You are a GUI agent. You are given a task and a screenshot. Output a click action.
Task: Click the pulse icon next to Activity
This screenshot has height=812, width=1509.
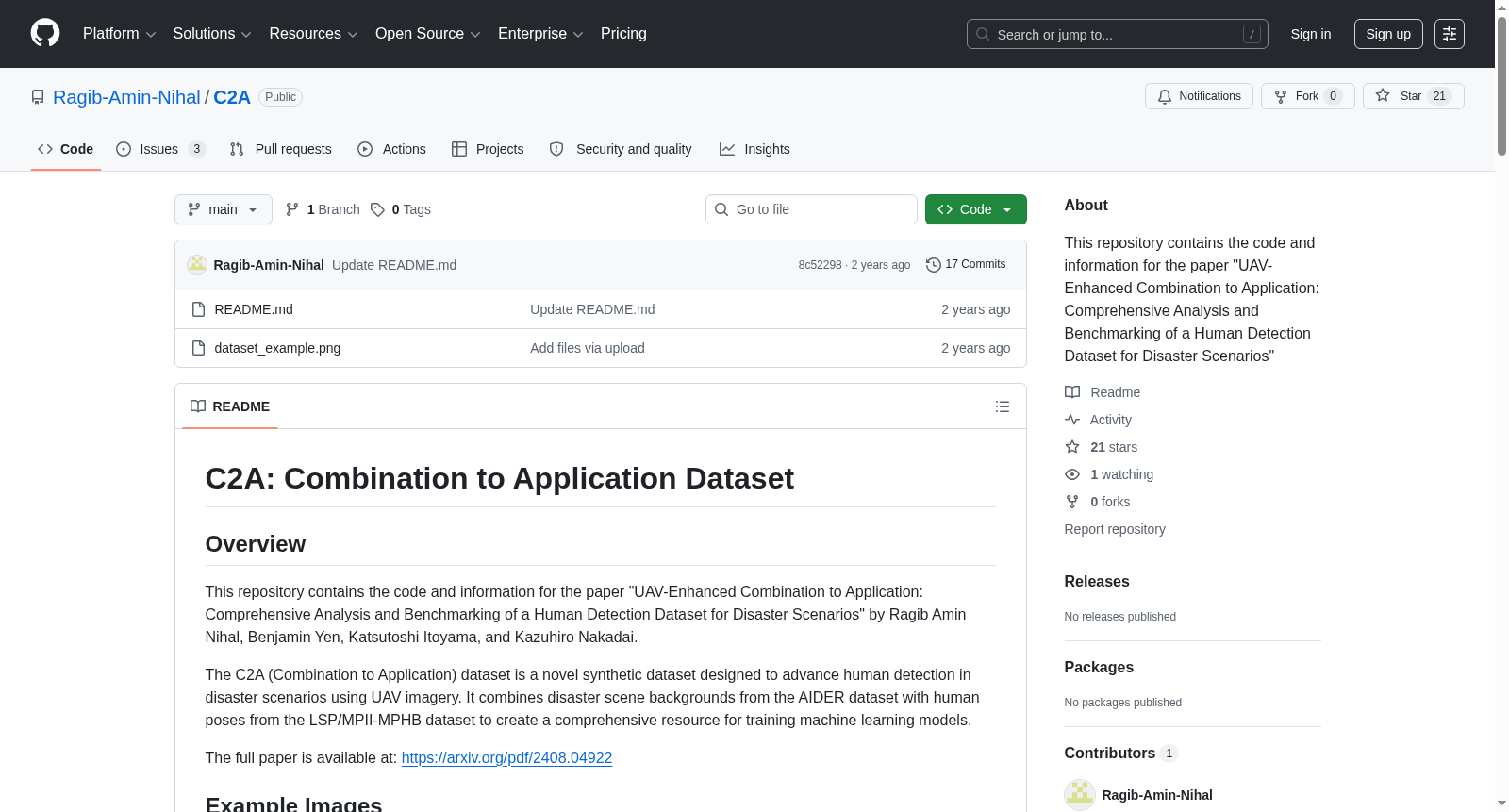(1072, 420)
